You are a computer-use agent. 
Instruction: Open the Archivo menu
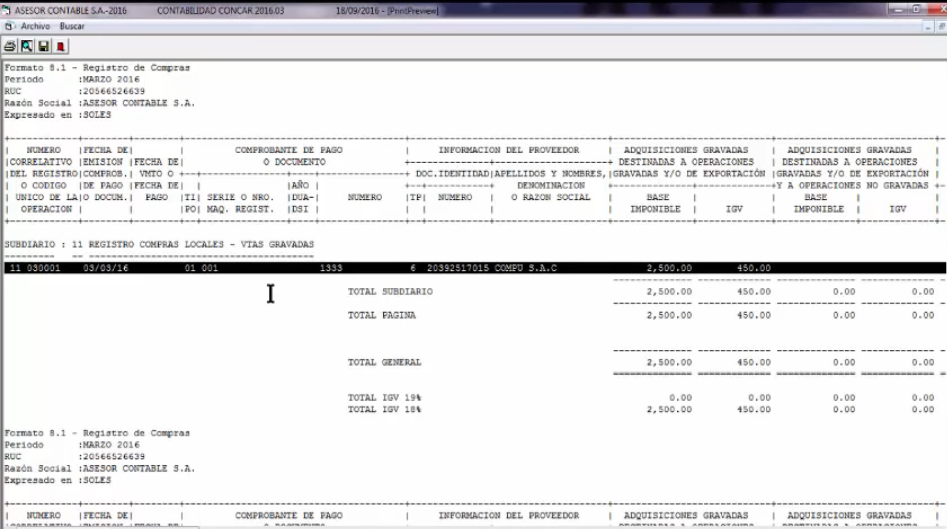click(x=35, y=27)
